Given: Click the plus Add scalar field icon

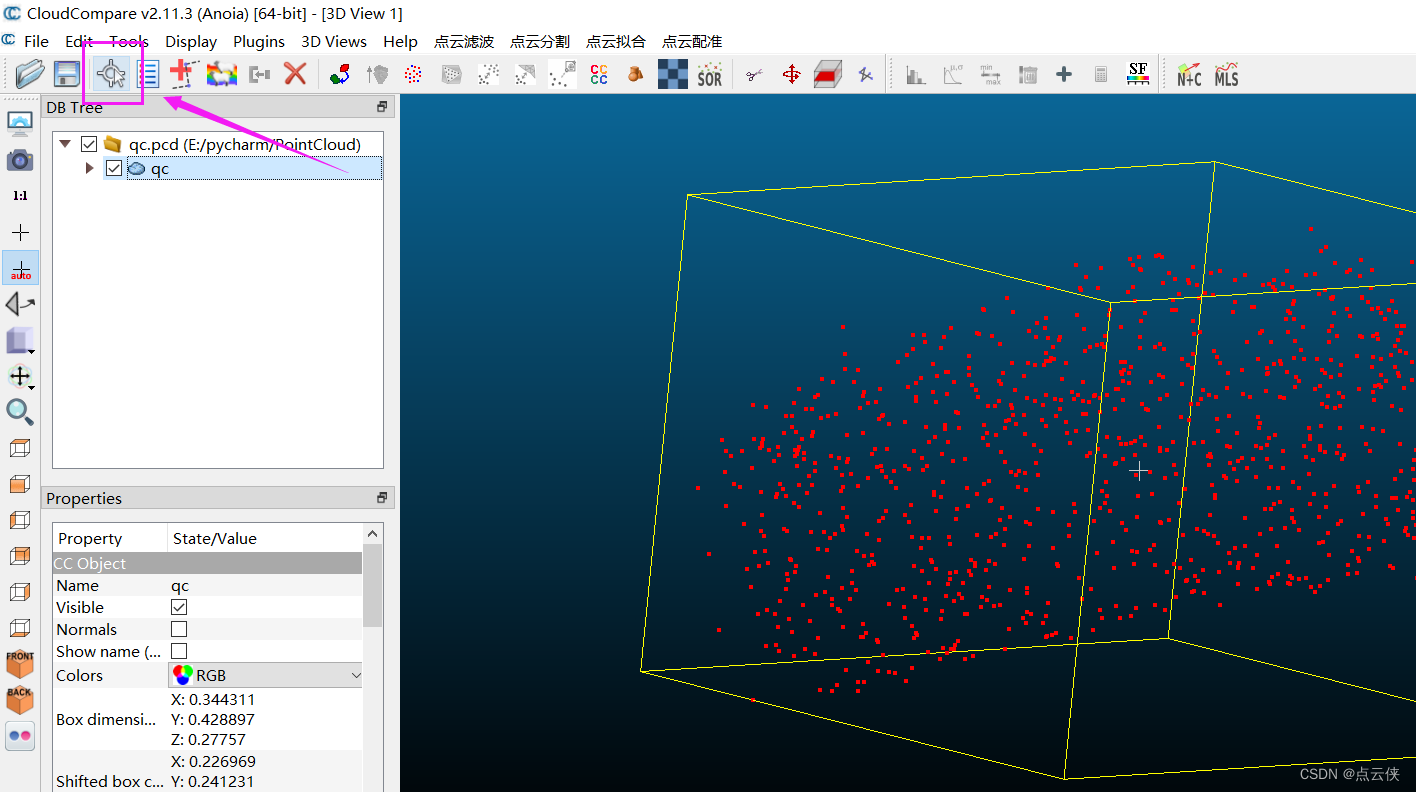Looking at the screenshot, I should [1064, 74].
